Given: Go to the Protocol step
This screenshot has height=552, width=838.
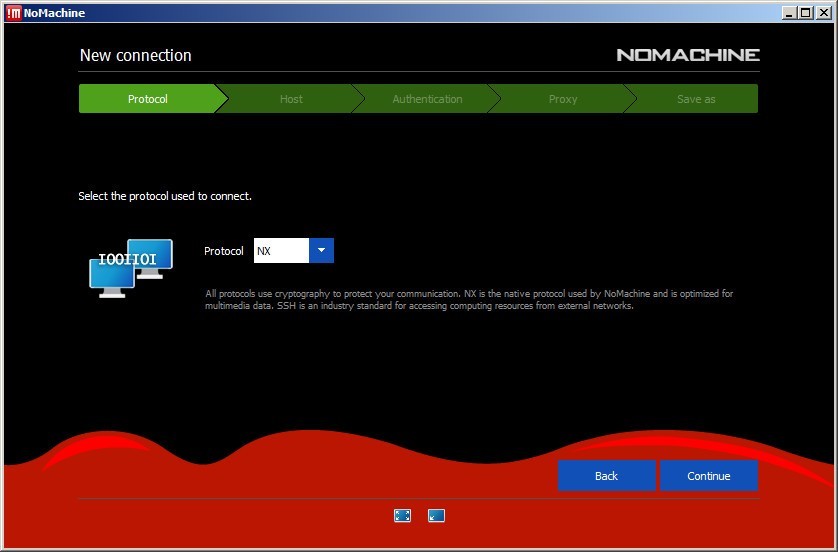Looking at the screenshot, I should pyautogui.click(x=148, y=99).
